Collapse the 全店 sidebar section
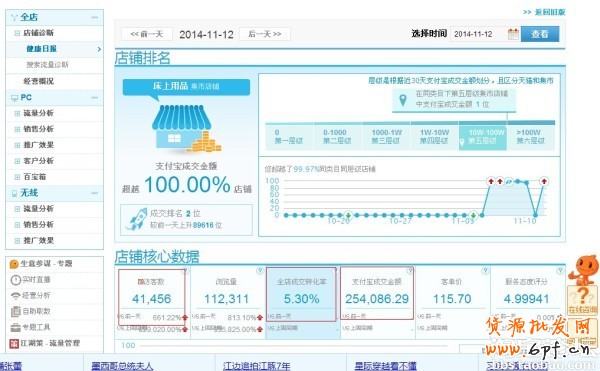The height and width of the screenshot is (371, 600). (x=95, y=17)
